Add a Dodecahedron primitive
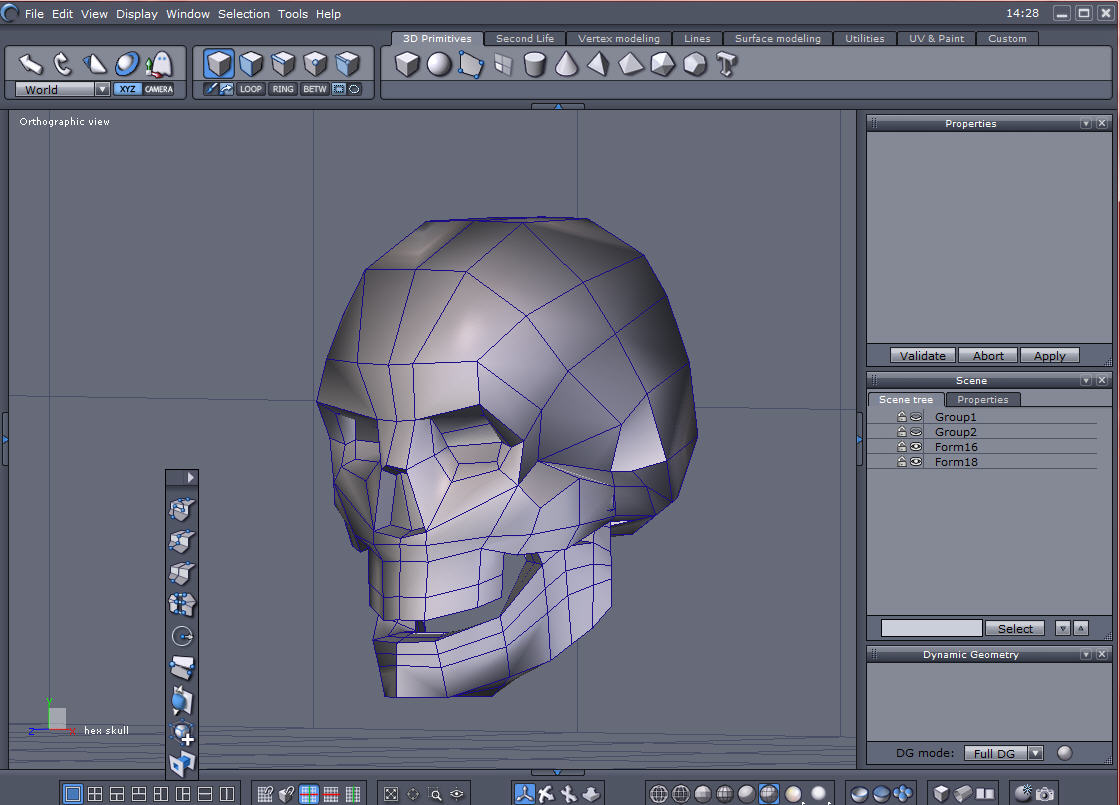This screenshot has height=805, width=1120. pyautogui.click(x=694, y=64)
